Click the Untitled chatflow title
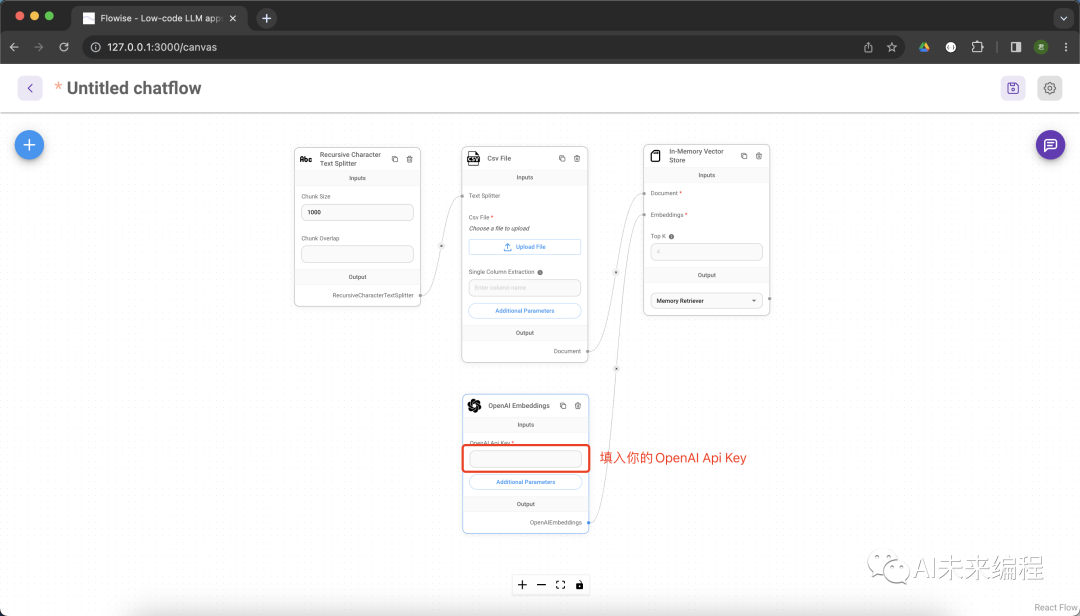The image size is (1080, 616). point(134,88)
